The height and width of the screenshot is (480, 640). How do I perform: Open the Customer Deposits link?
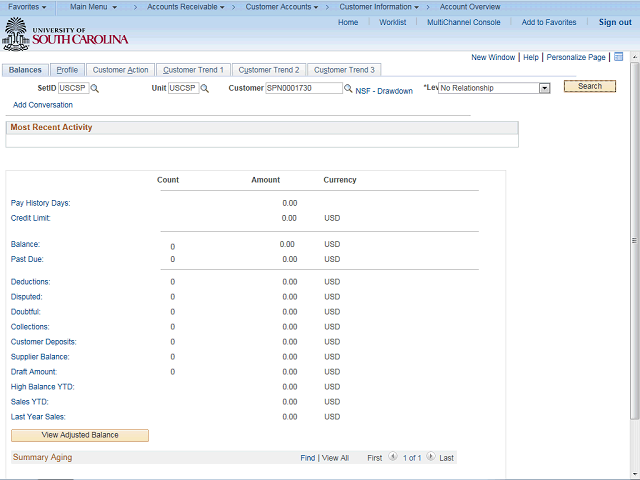coord(44,342)
